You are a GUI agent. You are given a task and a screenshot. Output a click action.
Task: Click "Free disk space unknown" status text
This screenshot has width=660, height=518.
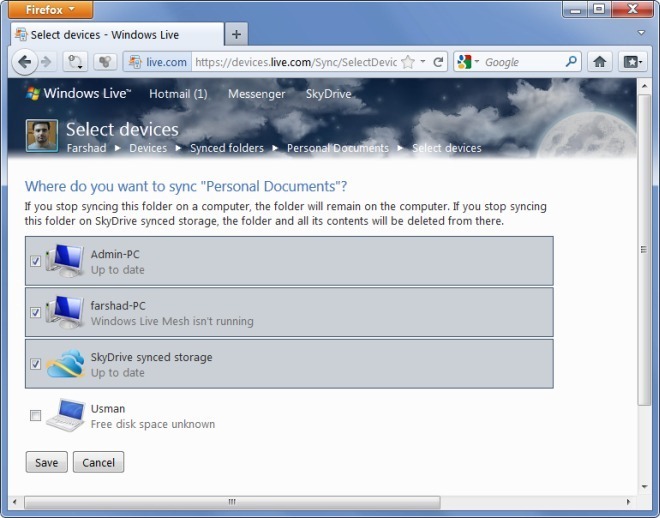pyautogui.click(x=153, y=424)
